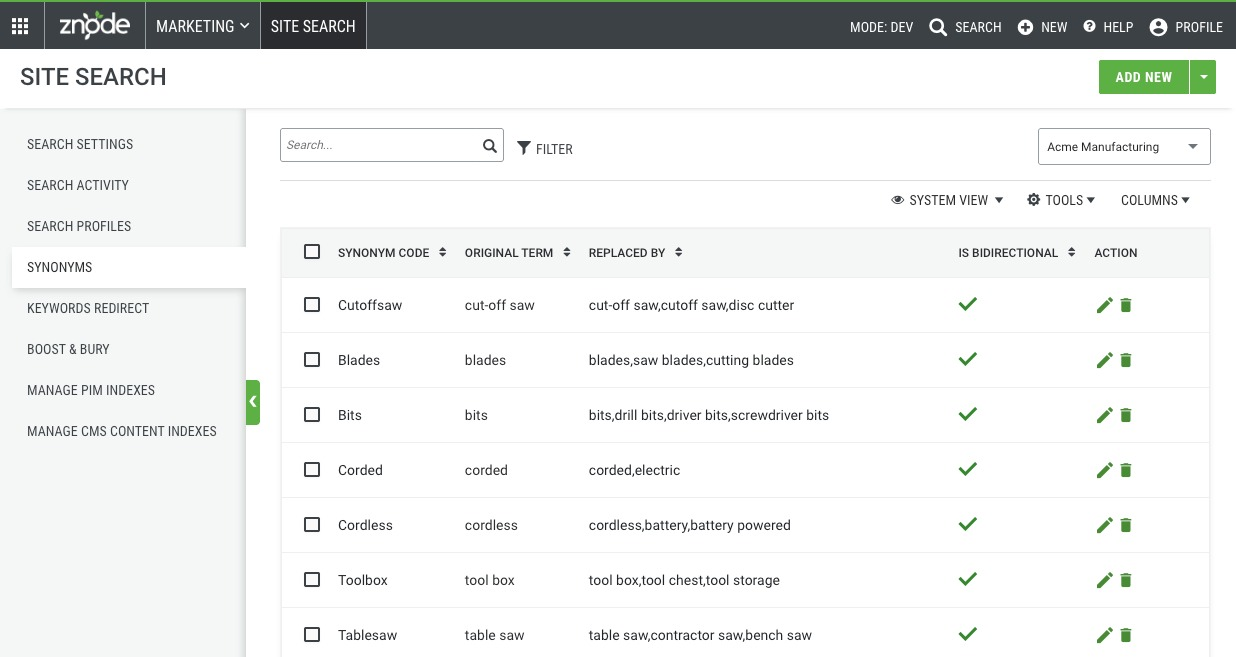
Task: Delete the Bits synonym
Action: coord(1126,415)
